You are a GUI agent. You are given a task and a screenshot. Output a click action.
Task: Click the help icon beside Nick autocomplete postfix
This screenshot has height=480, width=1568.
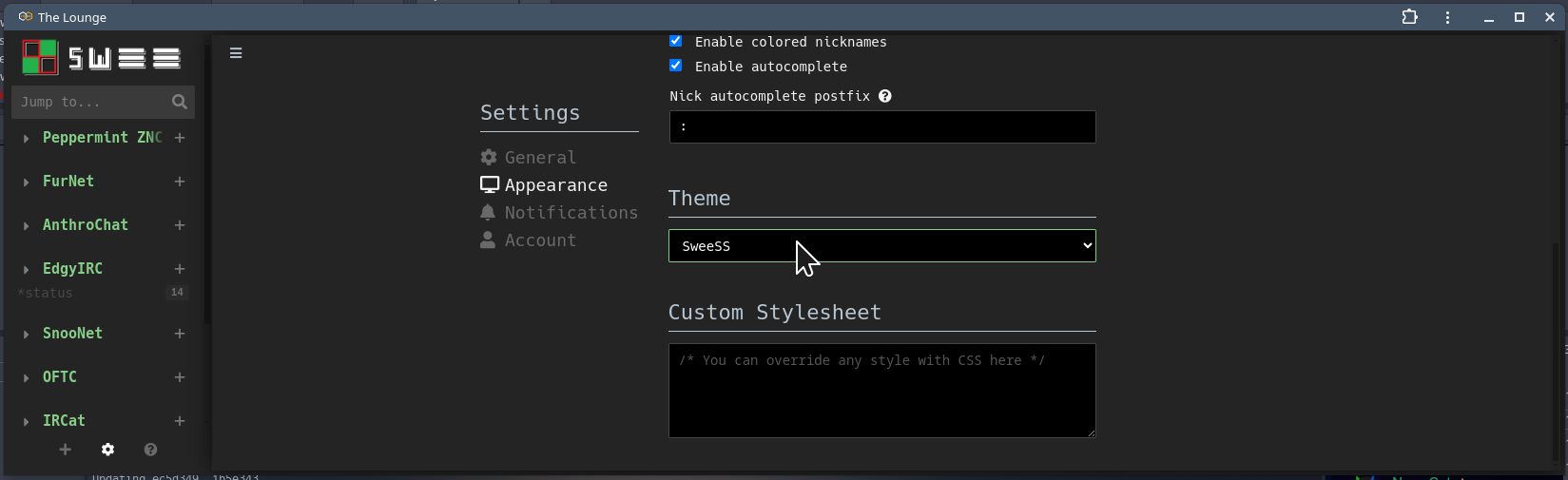pyautogui.click(x=885, y=96)
